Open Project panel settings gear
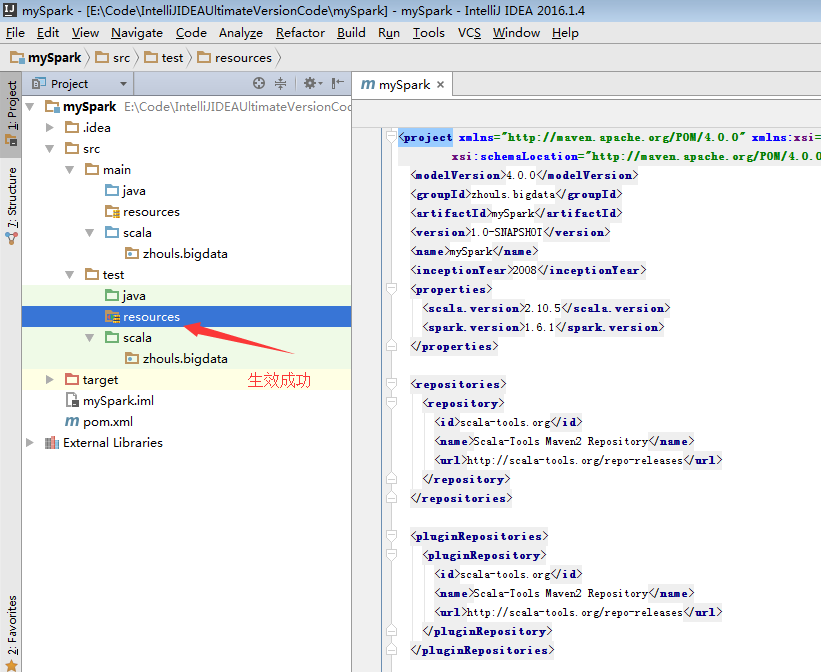 (313, 83)
